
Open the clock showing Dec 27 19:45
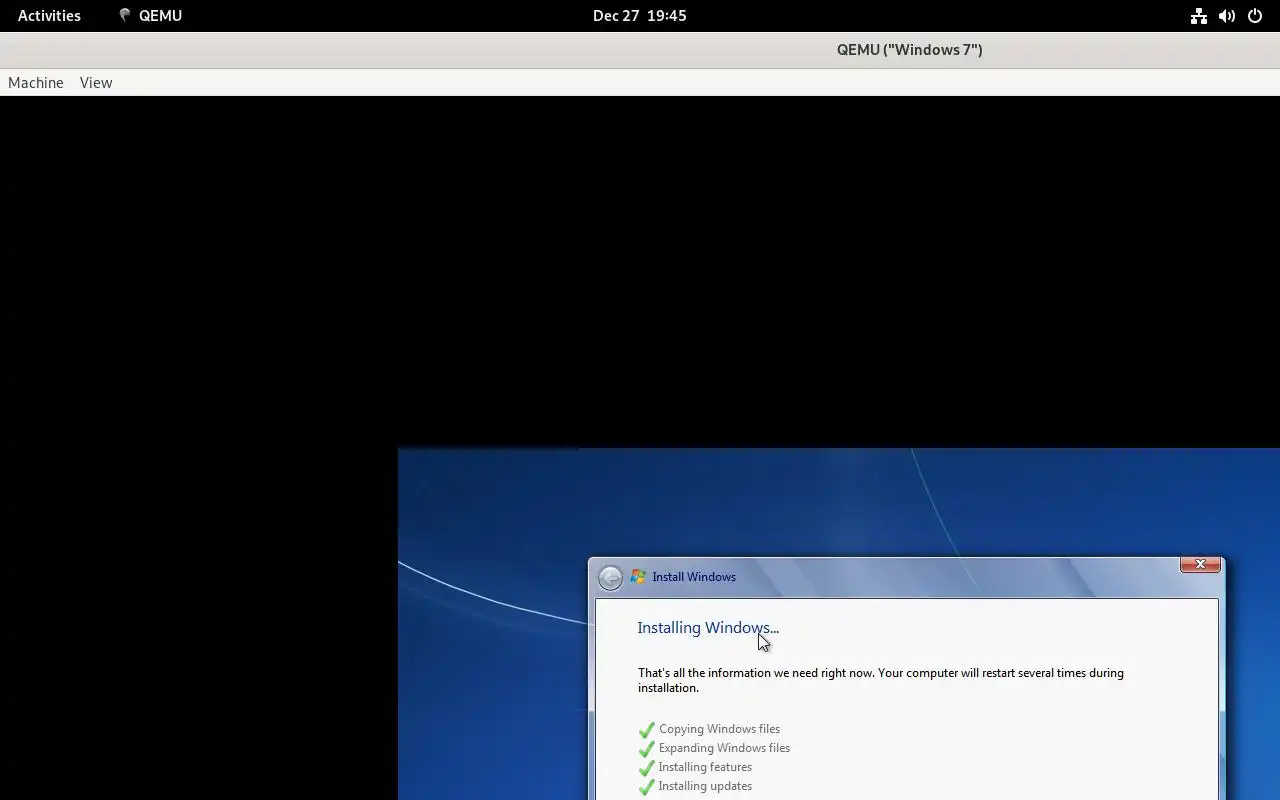click(640, 16)
